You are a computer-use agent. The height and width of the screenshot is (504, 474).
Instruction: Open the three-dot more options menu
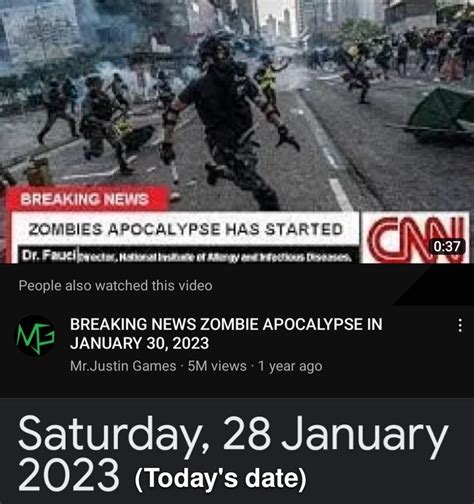[460, 325]
